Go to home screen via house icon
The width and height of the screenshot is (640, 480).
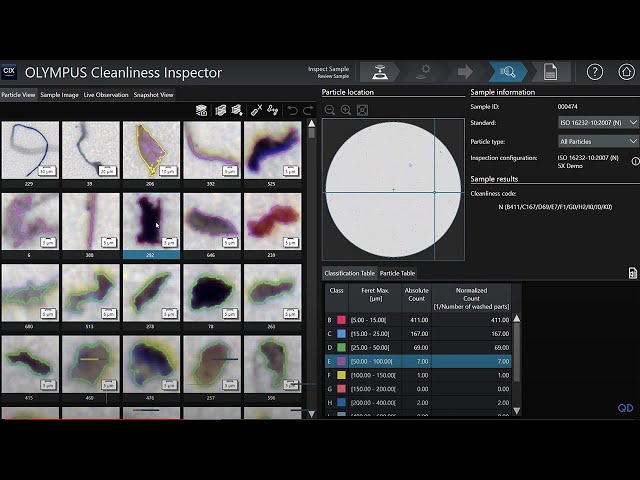[x=626, y=72]
